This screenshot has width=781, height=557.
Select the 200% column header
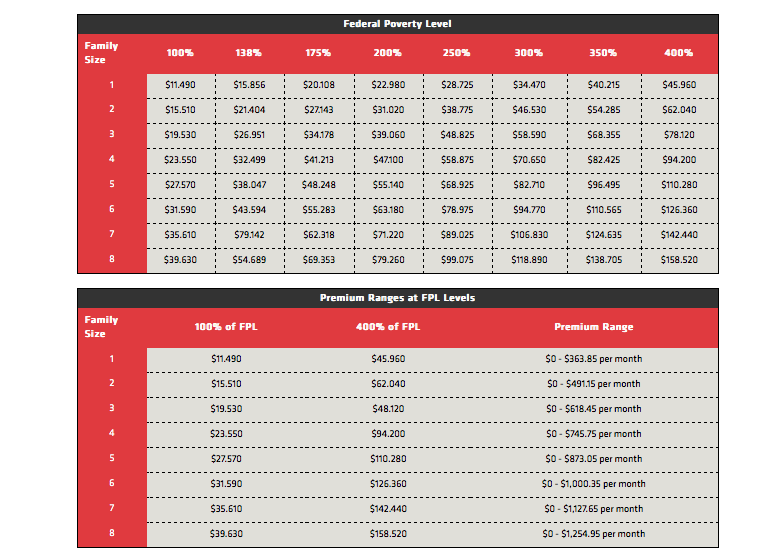[388, 53]
